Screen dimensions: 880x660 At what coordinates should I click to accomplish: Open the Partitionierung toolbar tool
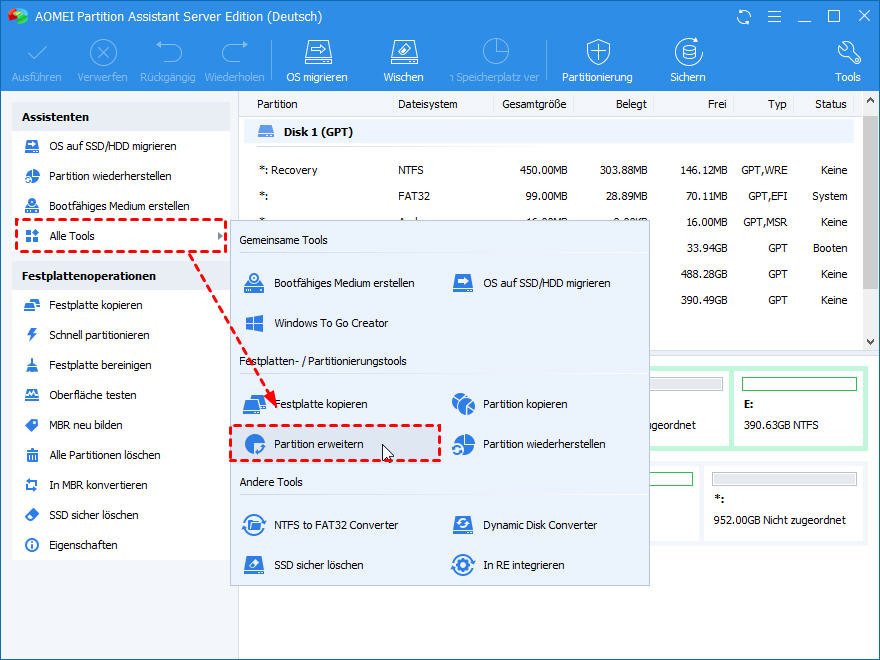pyautogui.click(x=597, y=61)
